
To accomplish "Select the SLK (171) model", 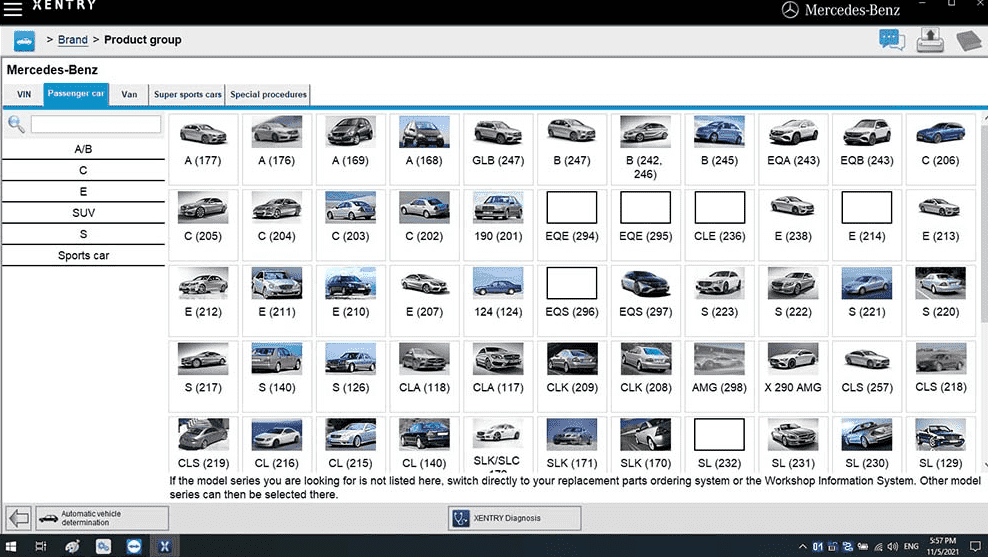I will coord(572,444).
